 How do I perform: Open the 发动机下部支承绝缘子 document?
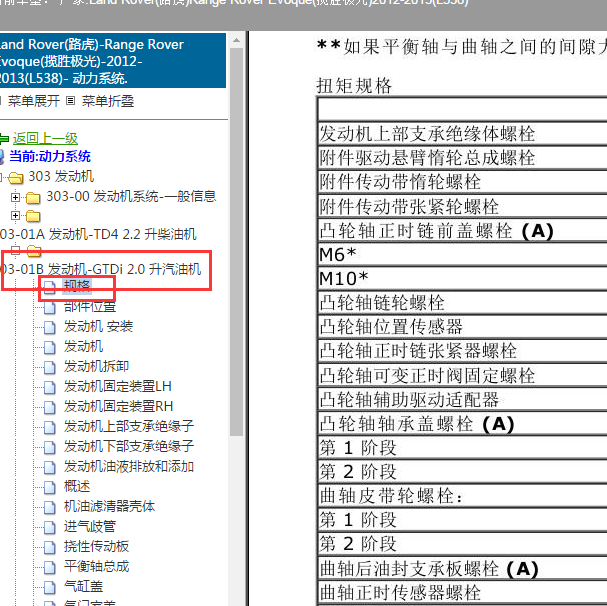129,446
